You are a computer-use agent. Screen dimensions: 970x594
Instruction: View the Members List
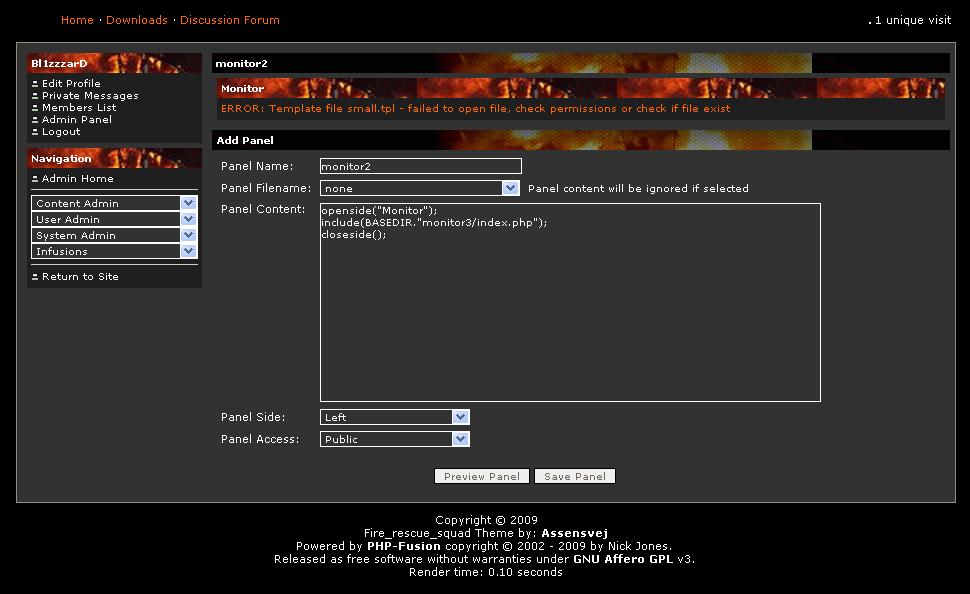[x=79, y=108]
